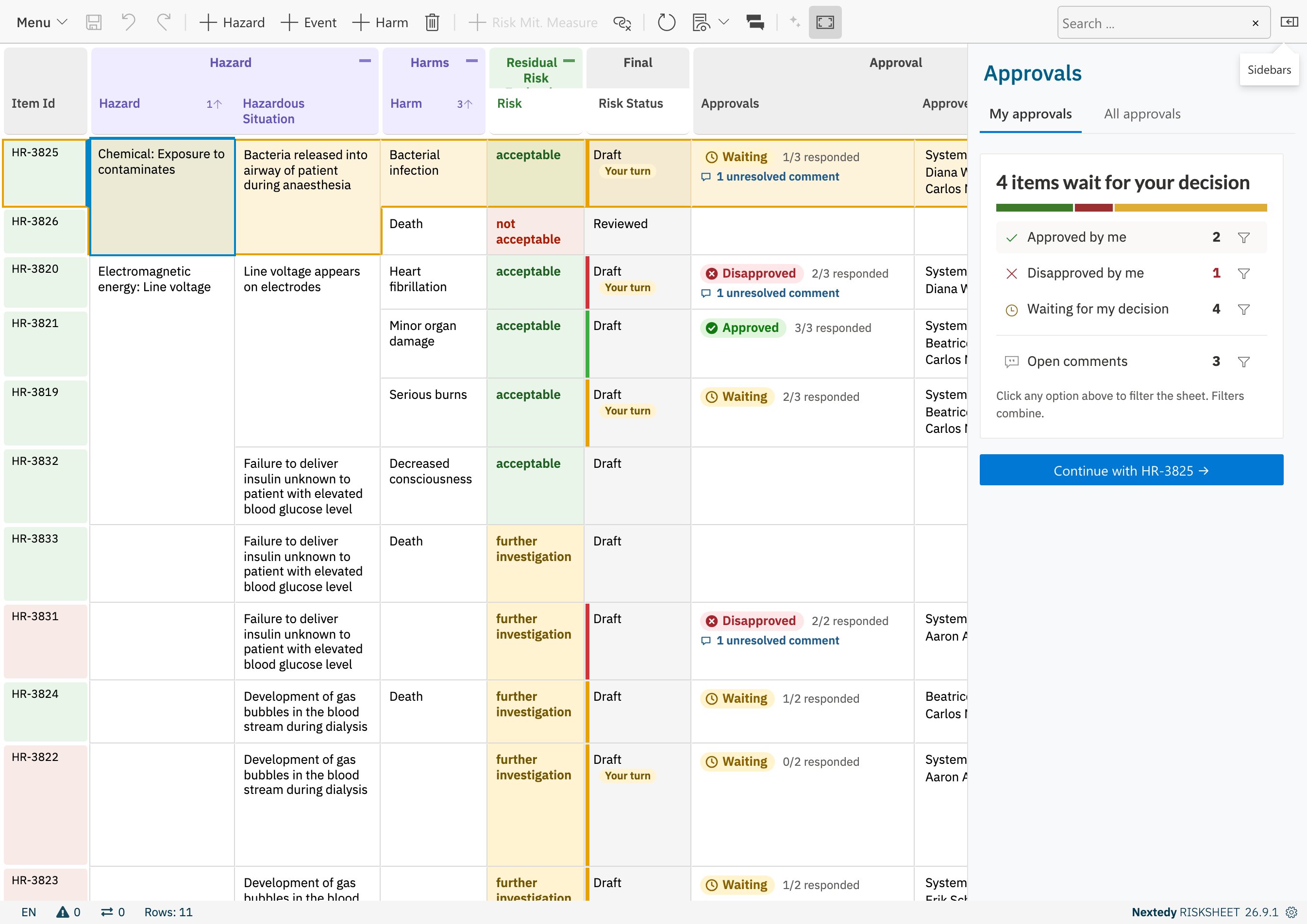Open unresolved comment link on HR-3831 row

[770, 641]
